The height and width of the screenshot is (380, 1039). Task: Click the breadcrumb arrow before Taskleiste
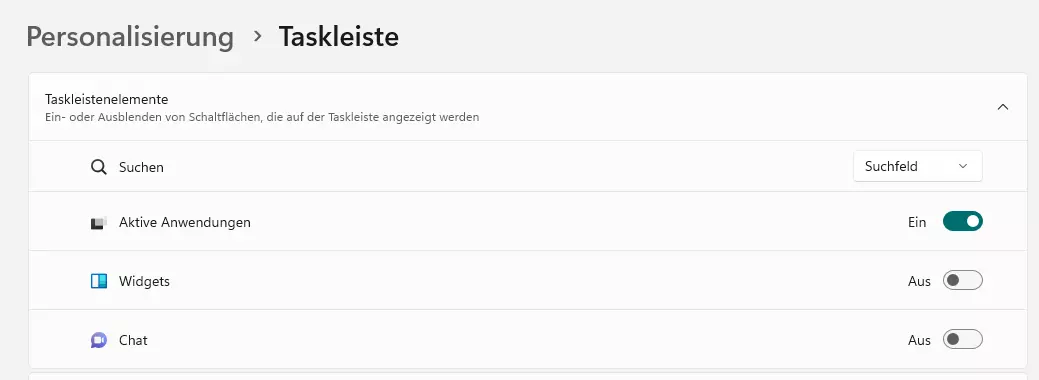point(258,36)
